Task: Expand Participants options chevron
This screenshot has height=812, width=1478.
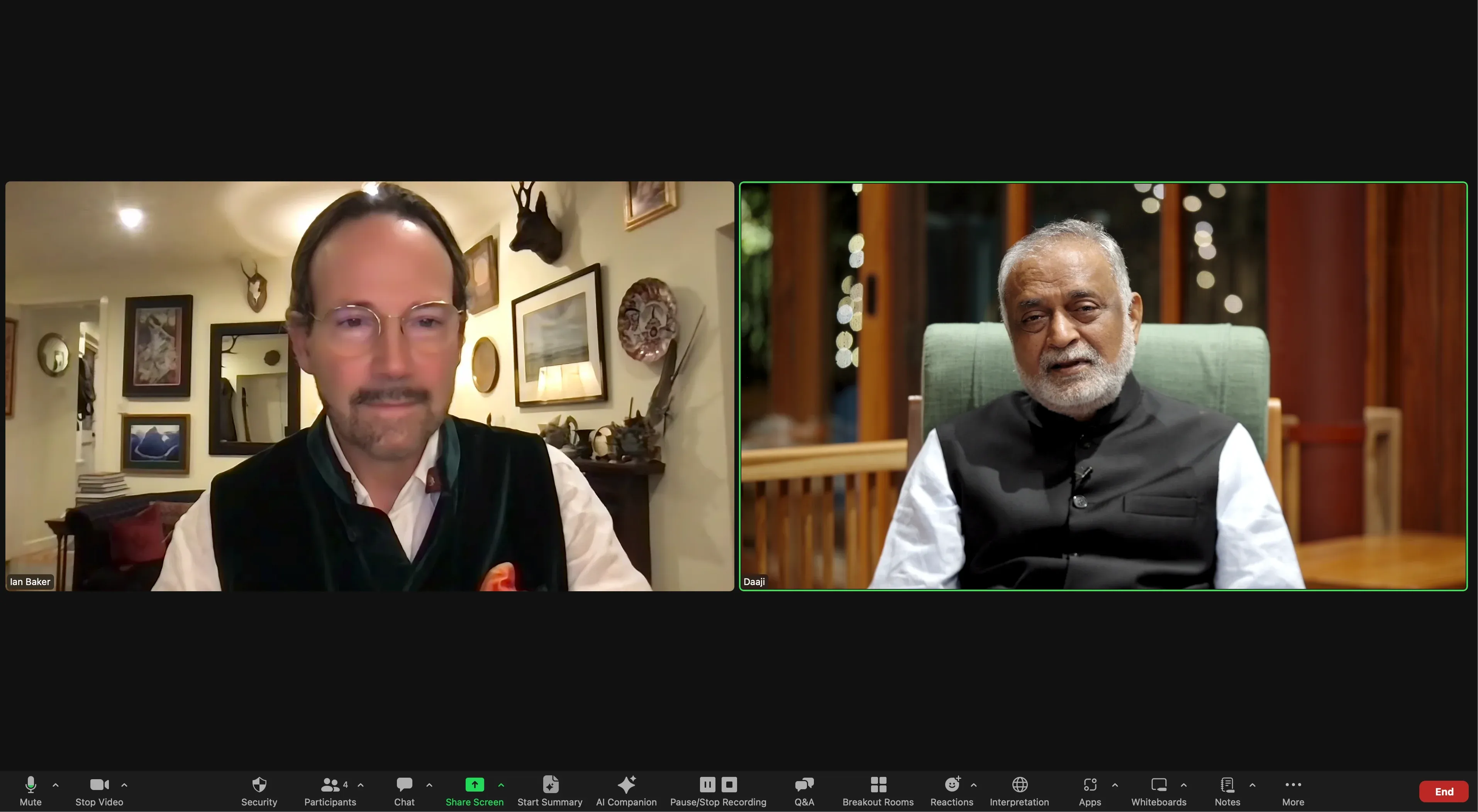Action: 361,785
